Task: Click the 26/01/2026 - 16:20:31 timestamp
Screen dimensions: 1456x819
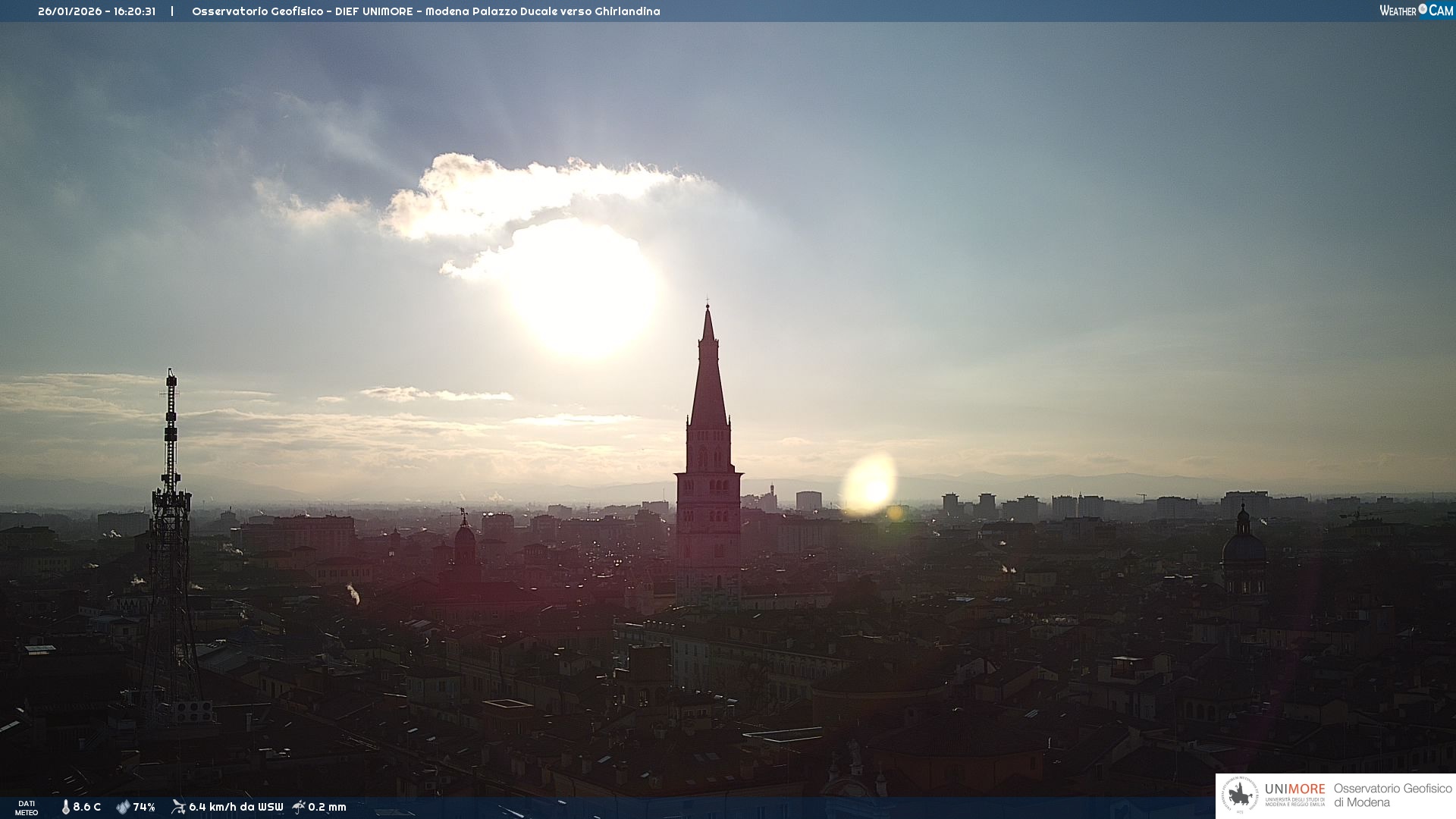Action: [x=96, y=11]
